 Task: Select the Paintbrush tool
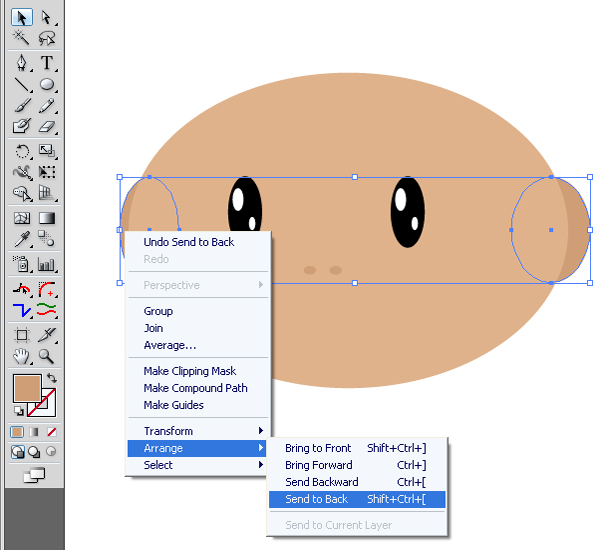point(22,105)
